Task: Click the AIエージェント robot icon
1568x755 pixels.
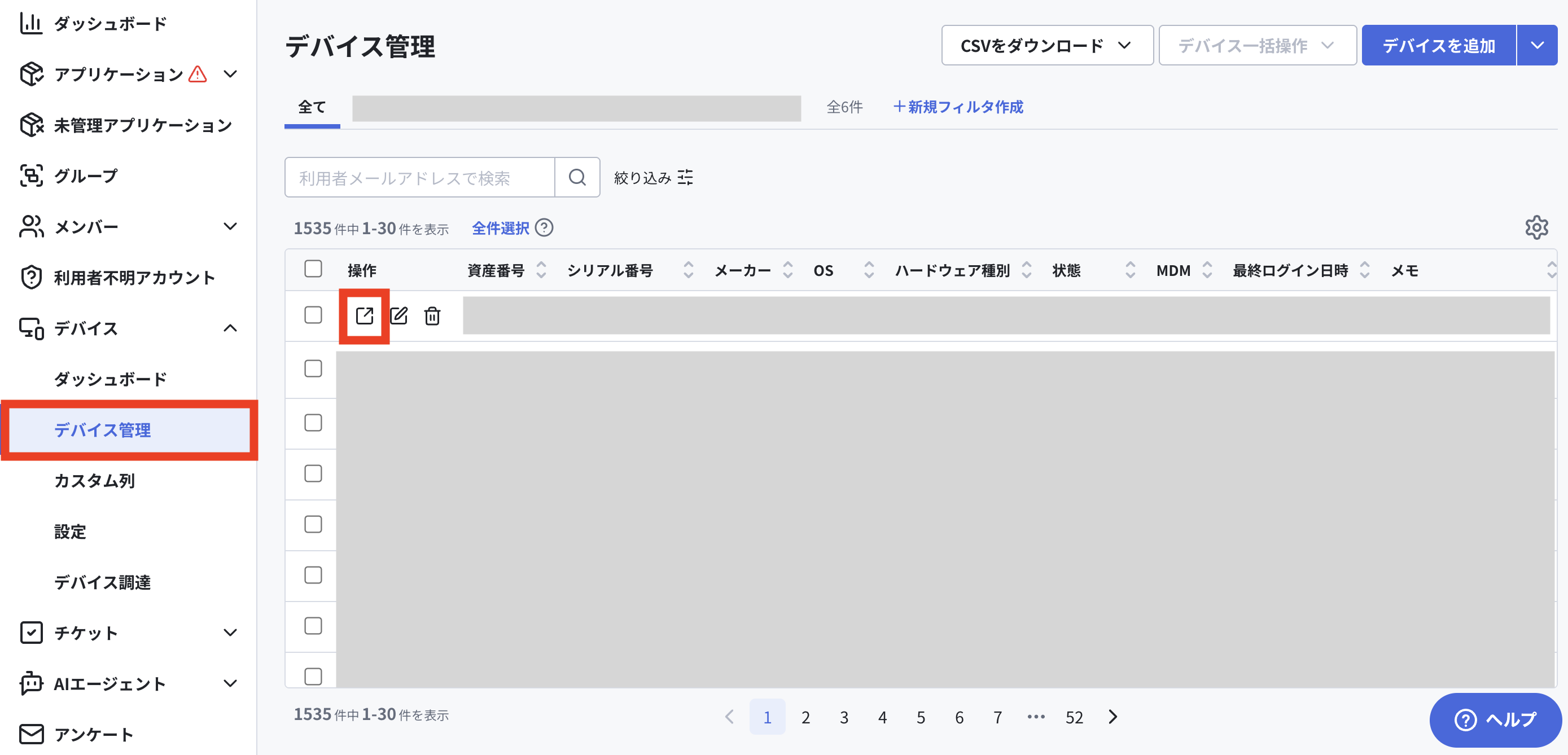Action: pyautogui.click(x=32, y=683)
